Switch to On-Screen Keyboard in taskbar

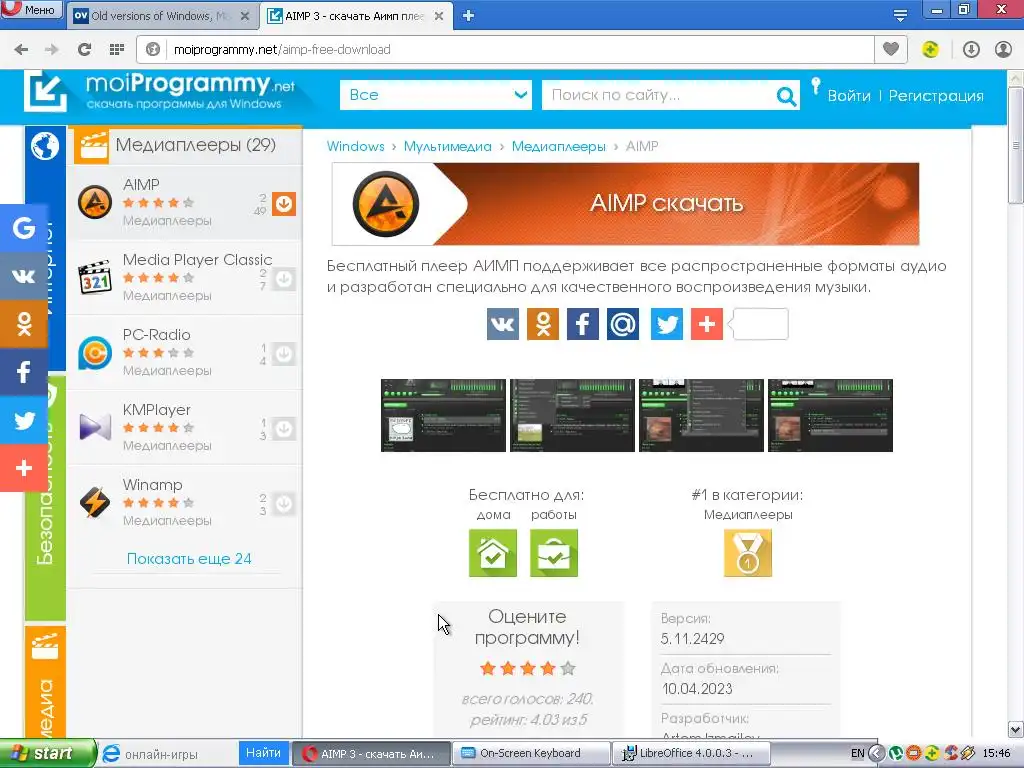point(530,753)
